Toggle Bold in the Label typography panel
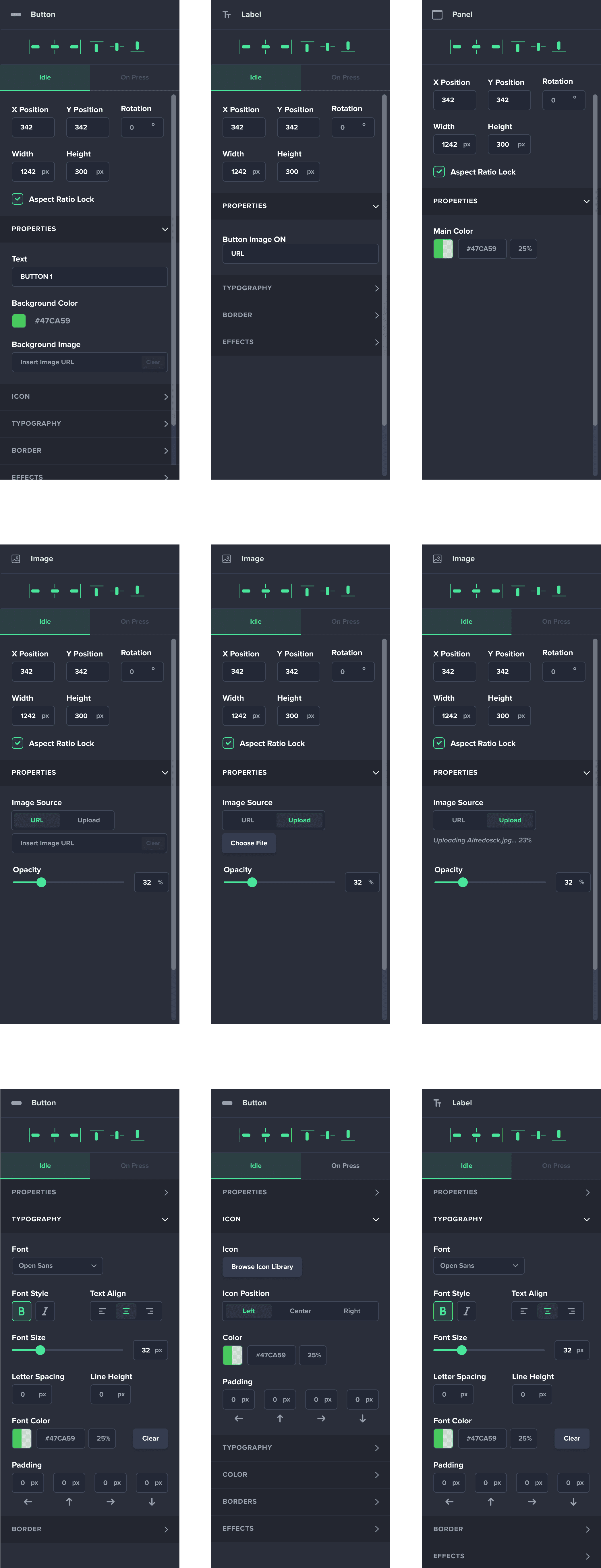The height and width of the screenshot is (1568, 601). pos(443,1311)
